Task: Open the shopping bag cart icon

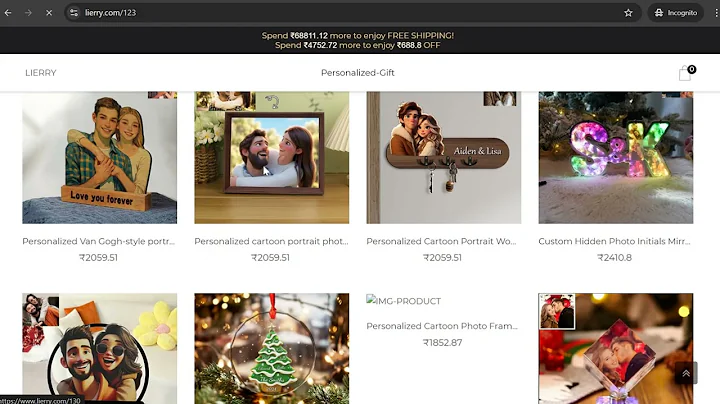Action: 686,73
